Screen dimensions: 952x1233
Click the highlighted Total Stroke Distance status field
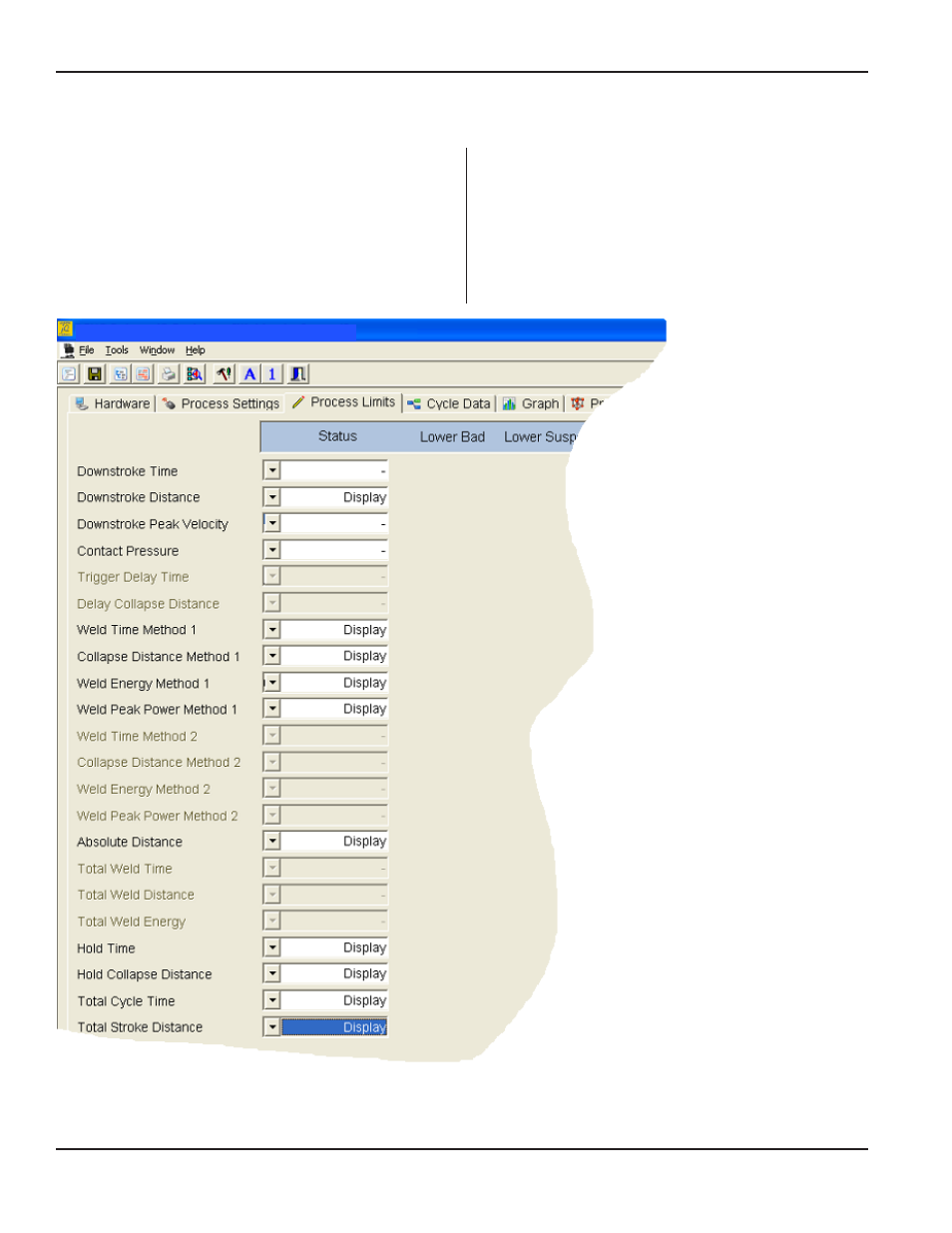(x=334, y=1027)
